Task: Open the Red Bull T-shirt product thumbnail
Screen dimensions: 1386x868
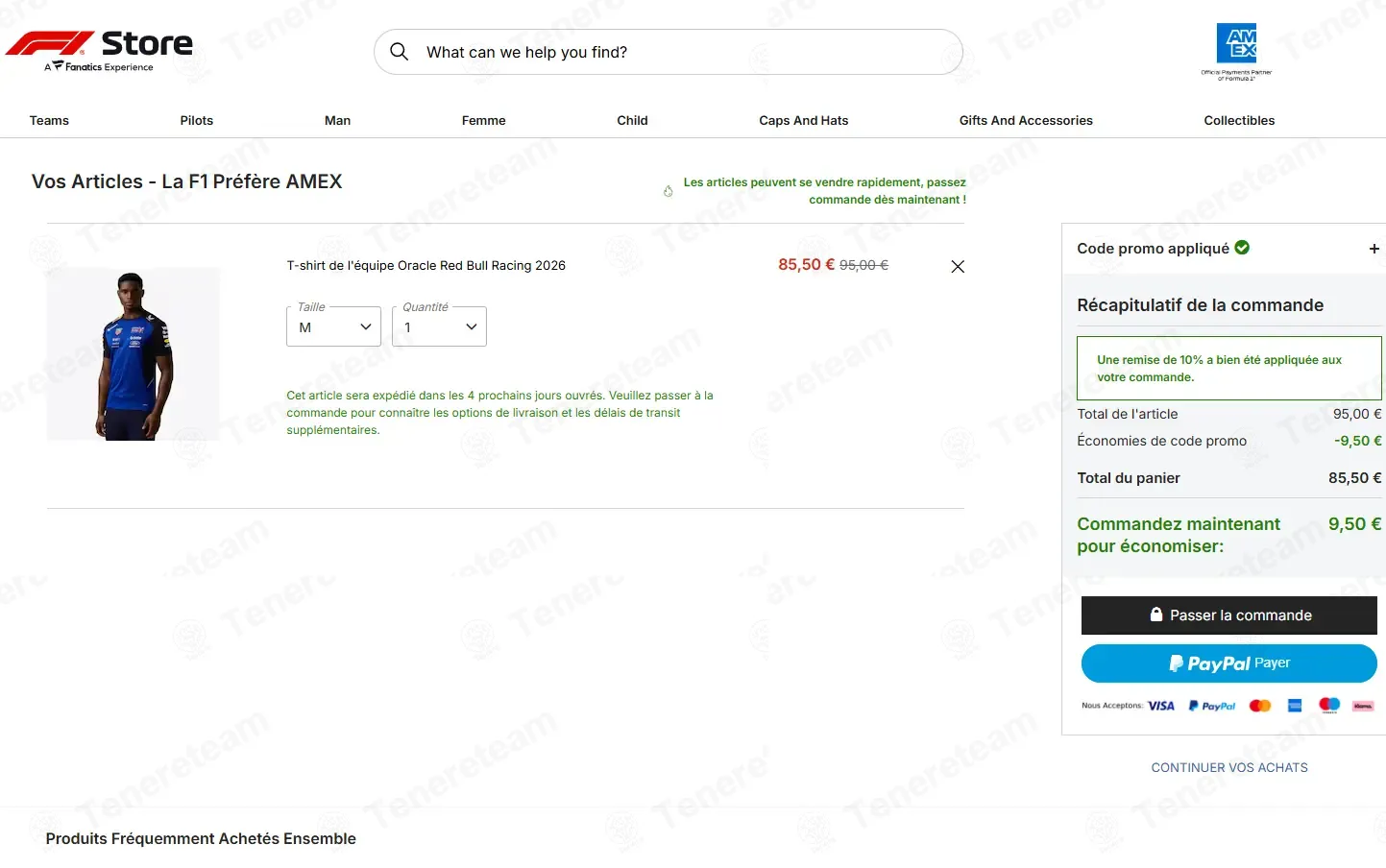Action: [134, 354]
